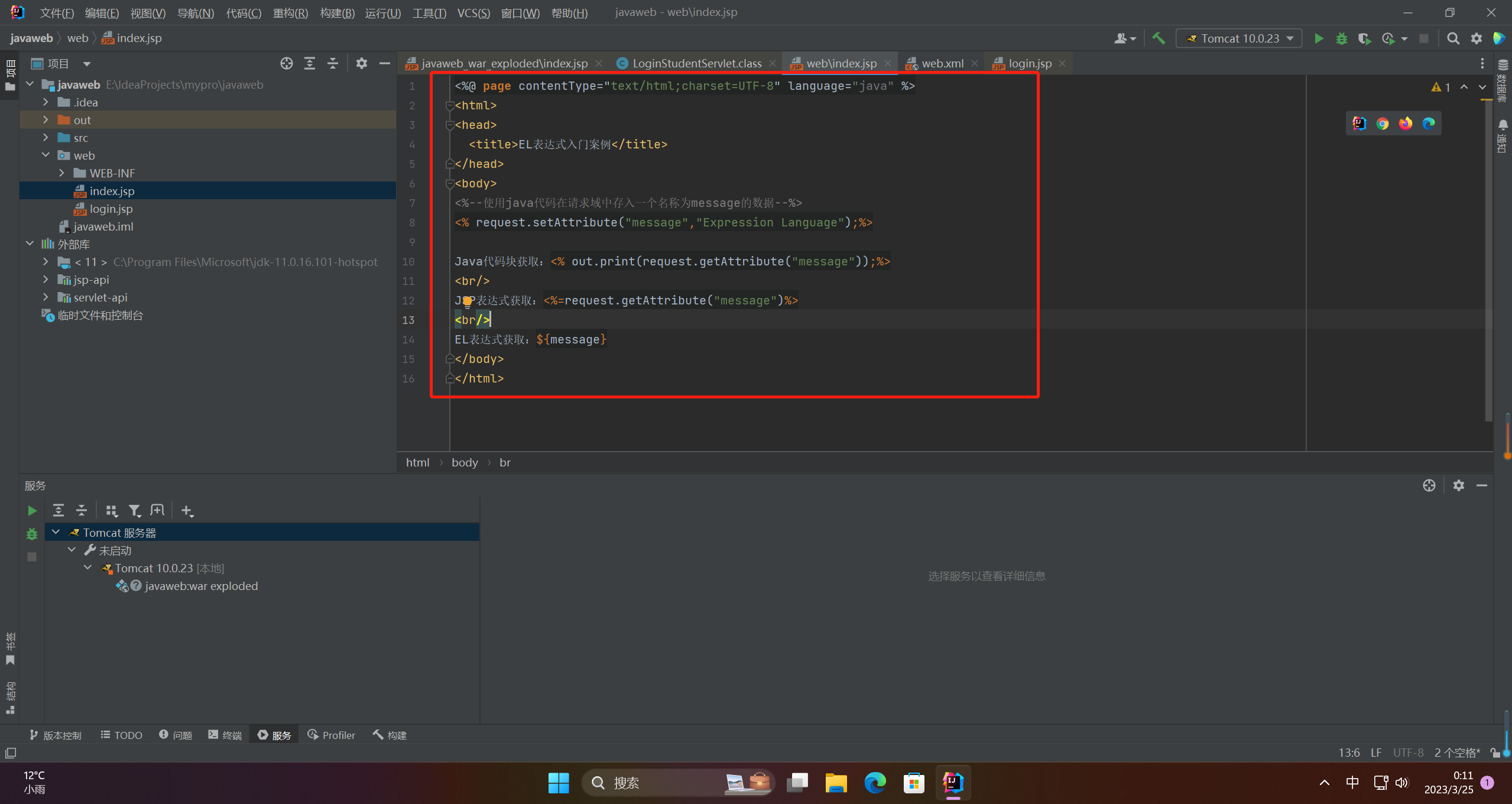Collapse the Tomcat 服务器 node in Services
This screenshot has height=804, width=1512.
(x=56, y=532)
